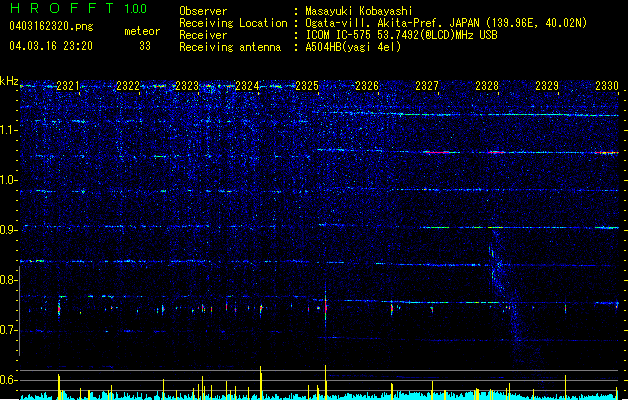Click the 'Receiving antenna' label

(x=230, y=47)
